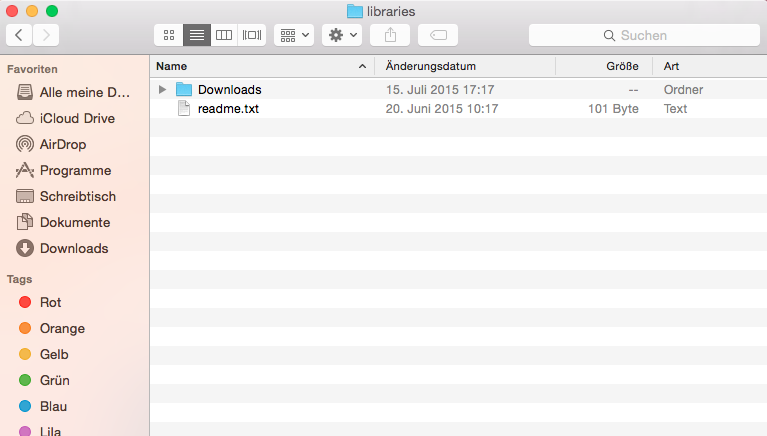Viewport: 767px width, 436px height.
Task: Open iCloud Drive in sidebar
Action: 74,118
